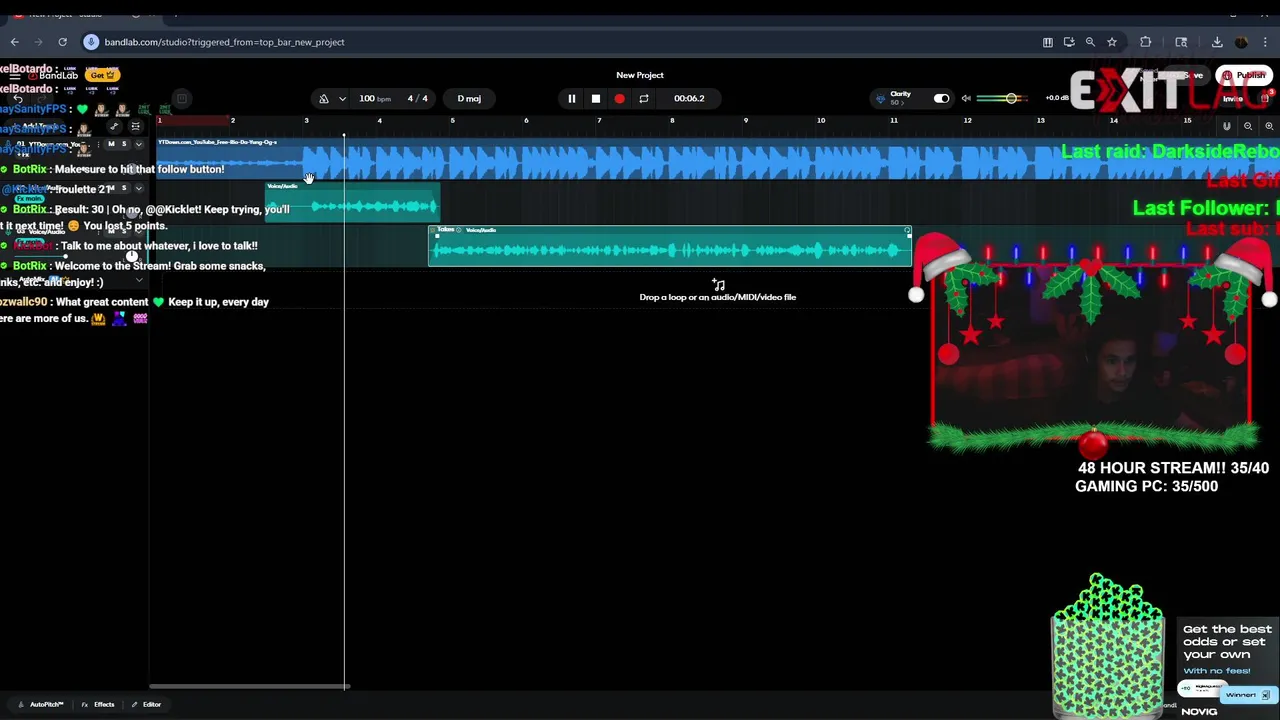1280x720 pixels.
Task: Stop playback with the stop button
Action: point(595,98)
